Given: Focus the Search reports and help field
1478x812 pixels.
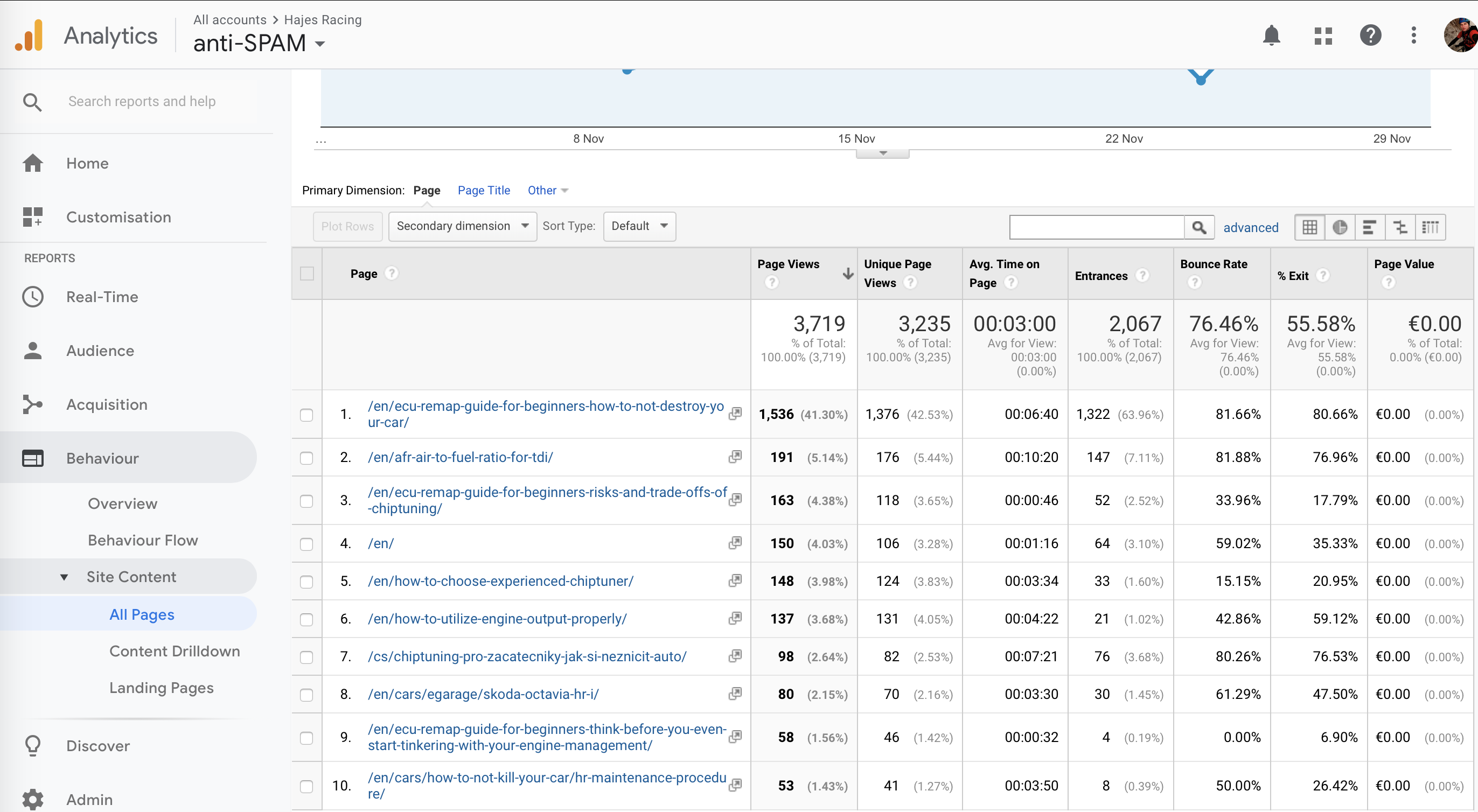Looking at the screenshot, I should point(142,101).
